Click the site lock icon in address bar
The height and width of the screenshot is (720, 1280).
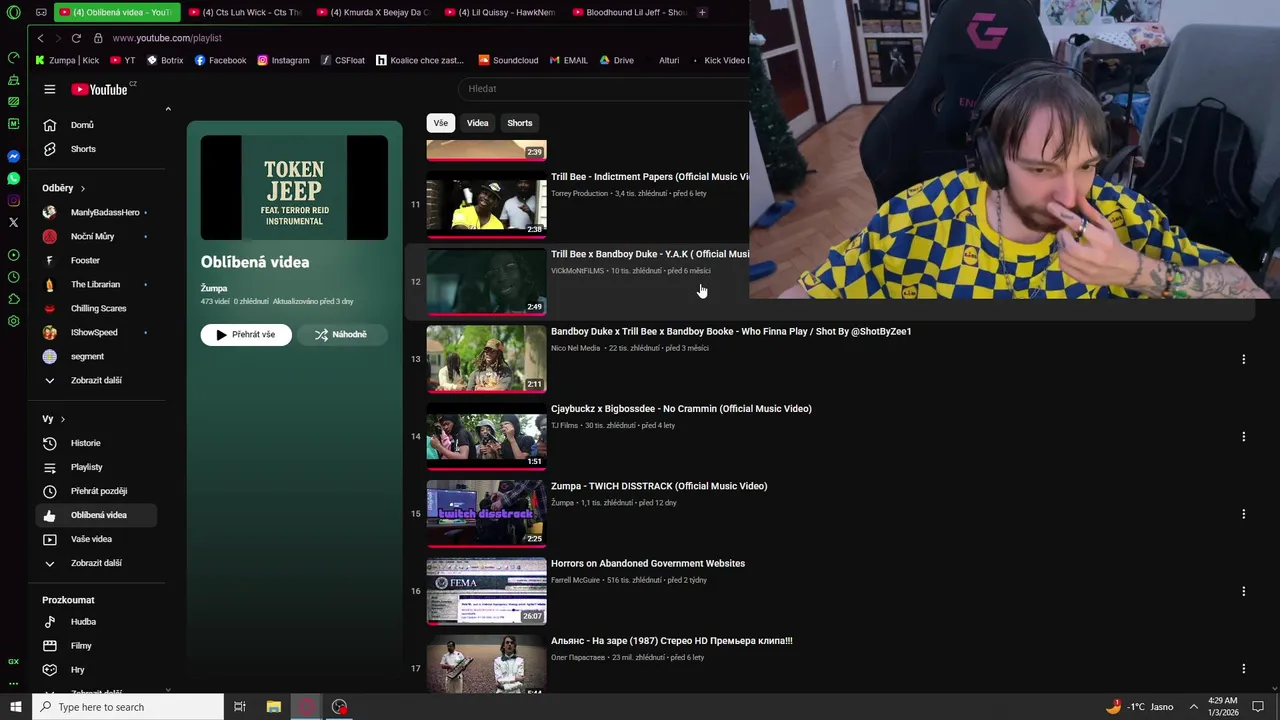[98, 38]
